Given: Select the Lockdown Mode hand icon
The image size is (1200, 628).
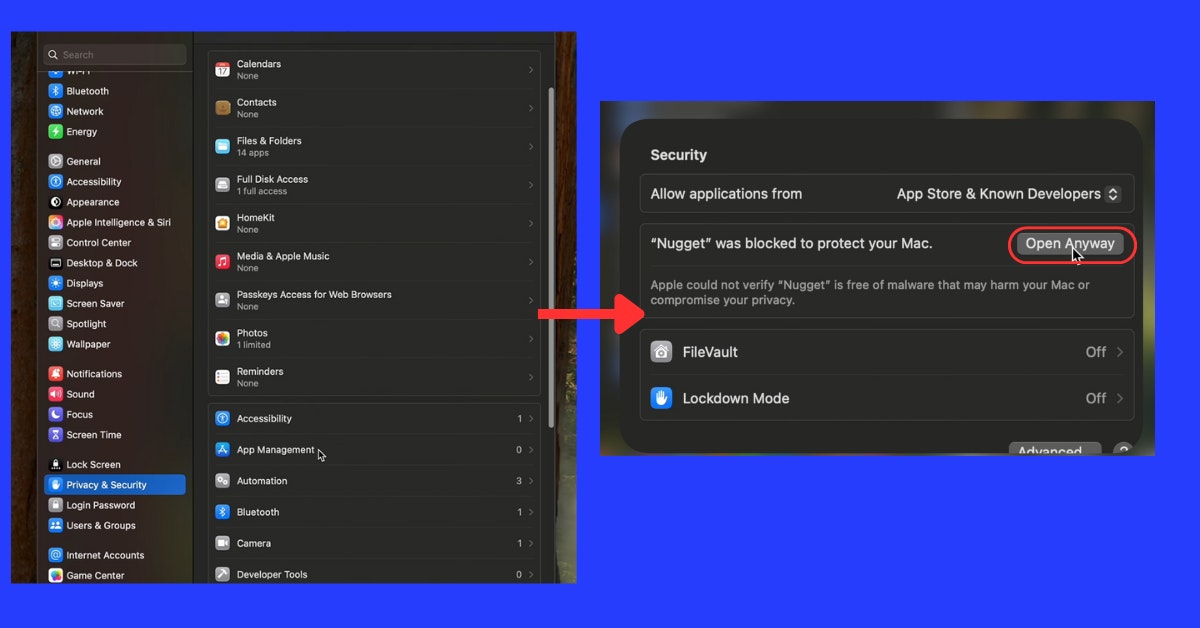Looking at the screenshot, I should click(x=660, y=398).
